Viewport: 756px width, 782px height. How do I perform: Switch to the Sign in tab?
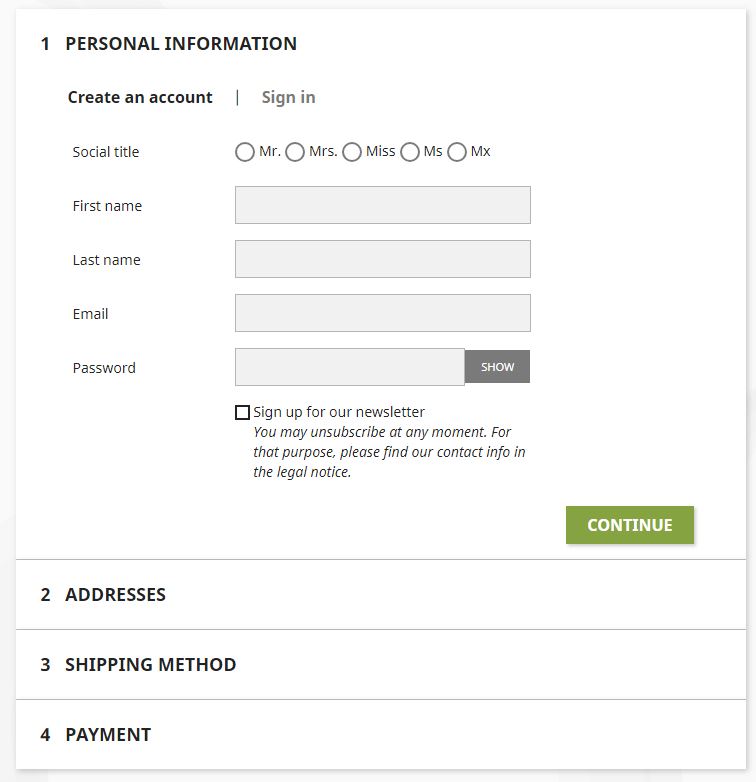pyautogui.click(x=288, y=97)
